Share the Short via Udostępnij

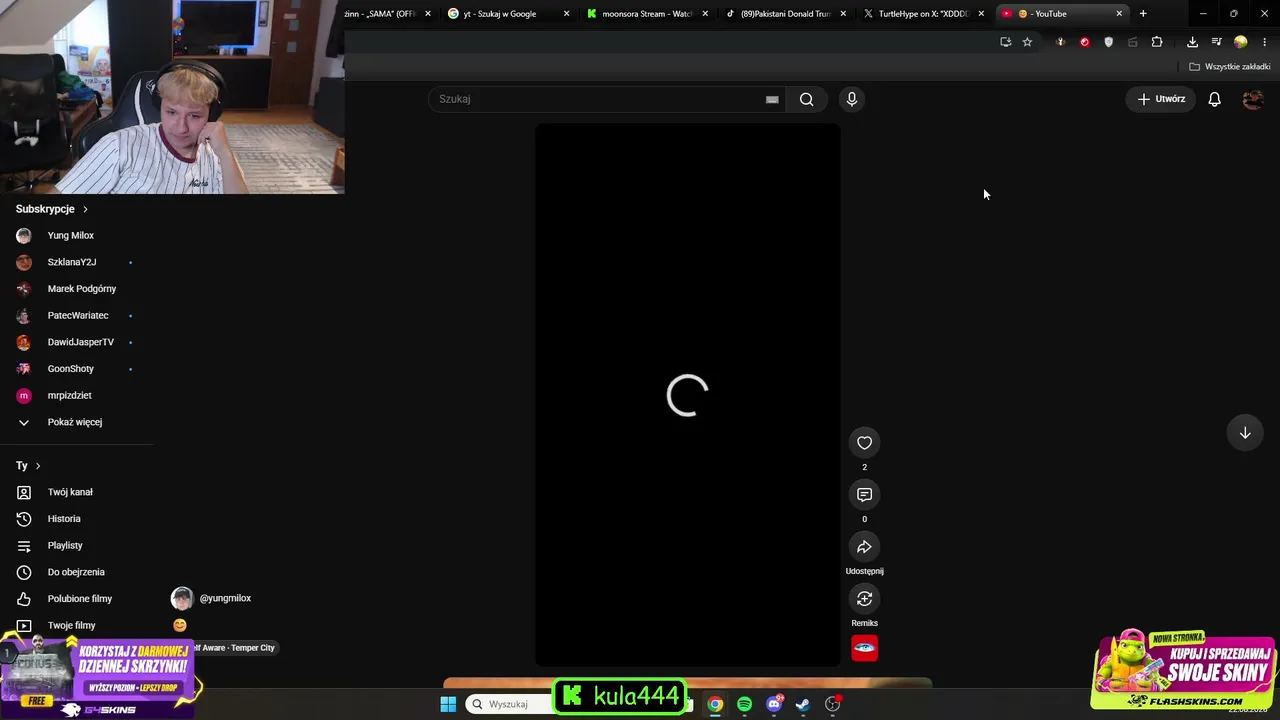point(865,547)
